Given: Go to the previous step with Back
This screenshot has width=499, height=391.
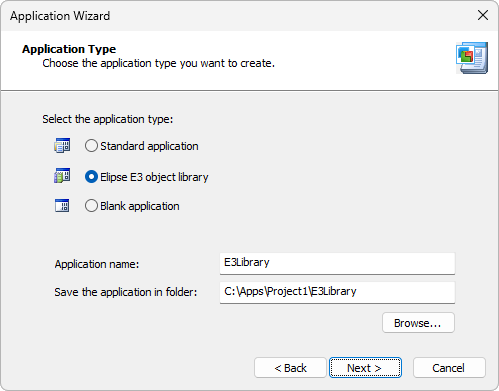Looking at the screenshot, I should coord(290,368).
